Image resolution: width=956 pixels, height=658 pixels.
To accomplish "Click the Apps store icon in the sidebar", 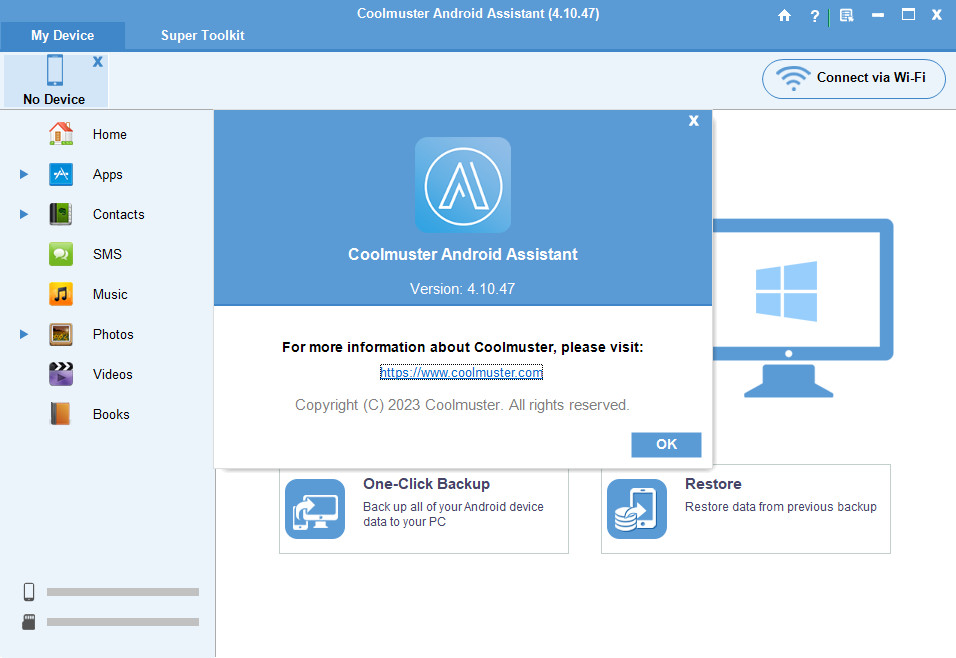I will click(61, 174).
